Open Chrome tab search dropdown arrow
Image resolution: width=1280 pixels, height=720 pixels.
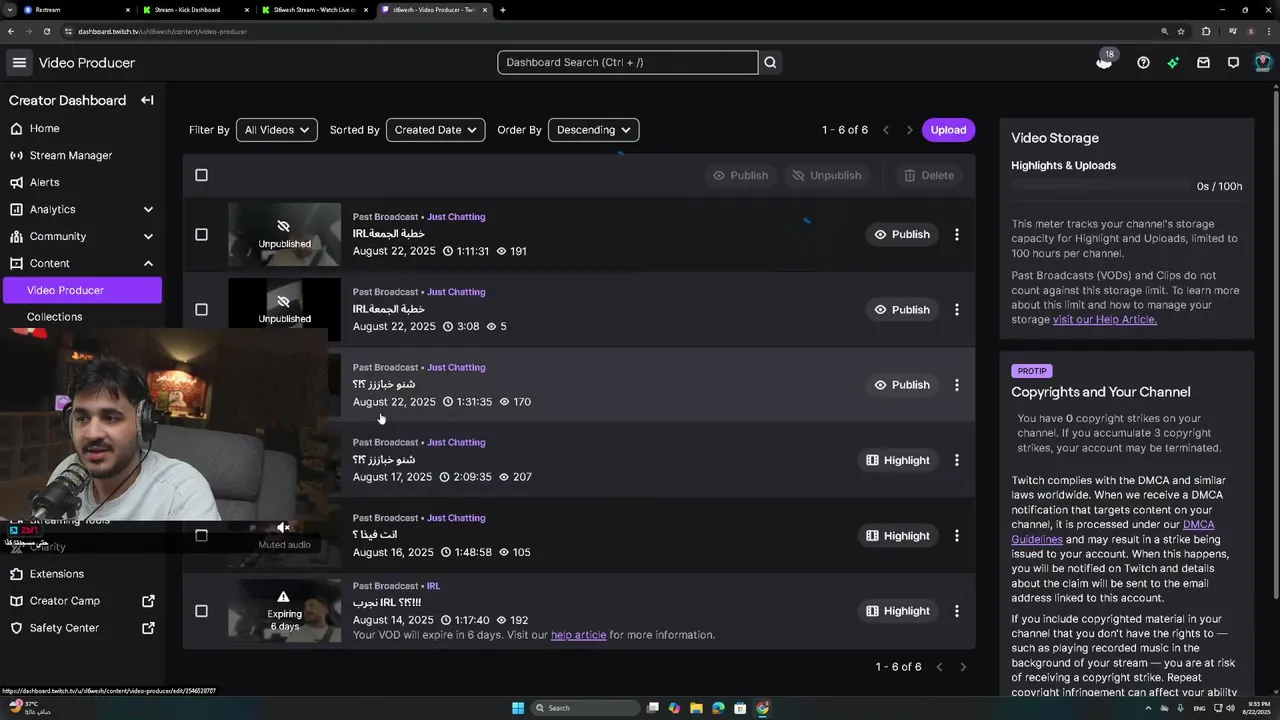[x=10, y=10]
